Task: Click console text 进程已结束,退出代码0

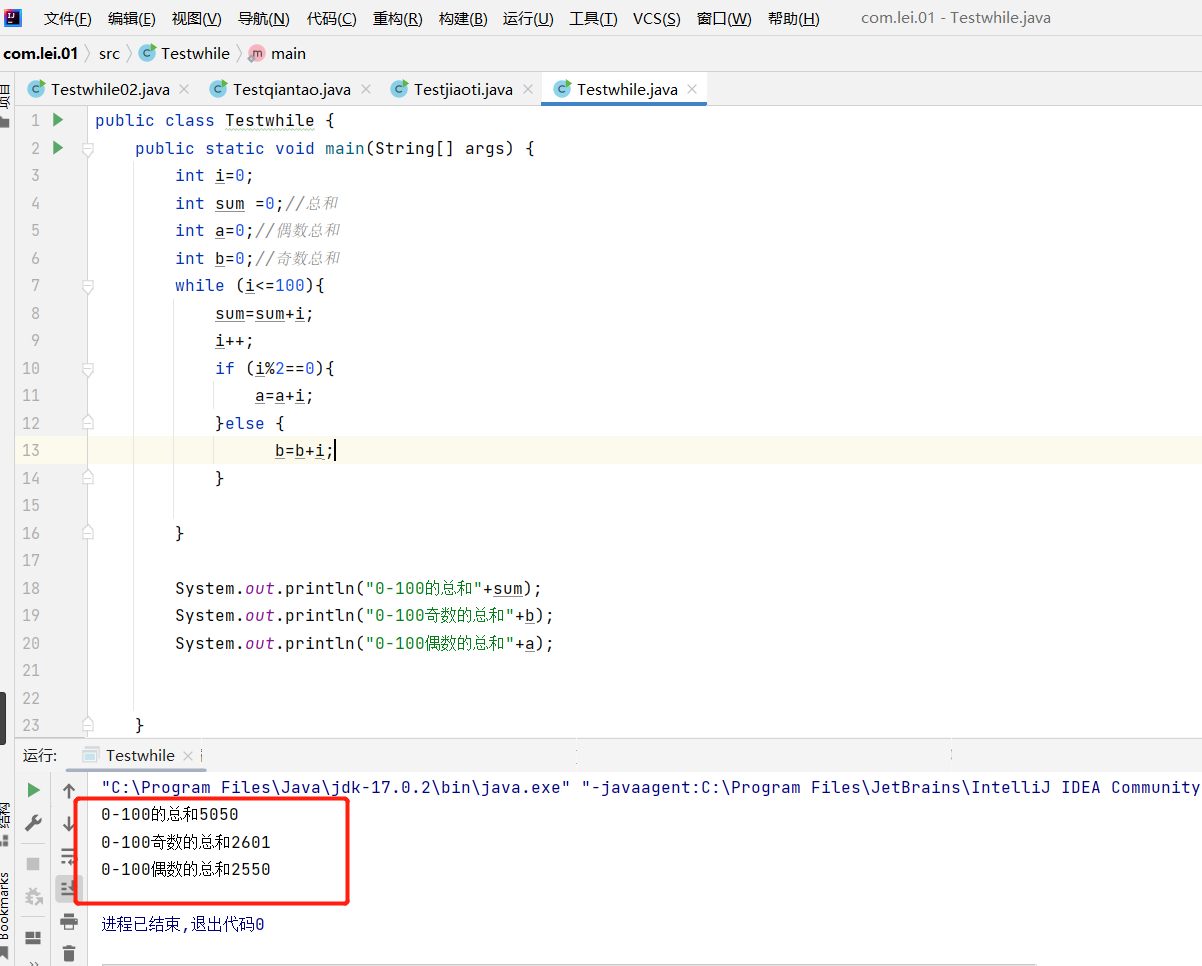Action: (x=183, y=925)
